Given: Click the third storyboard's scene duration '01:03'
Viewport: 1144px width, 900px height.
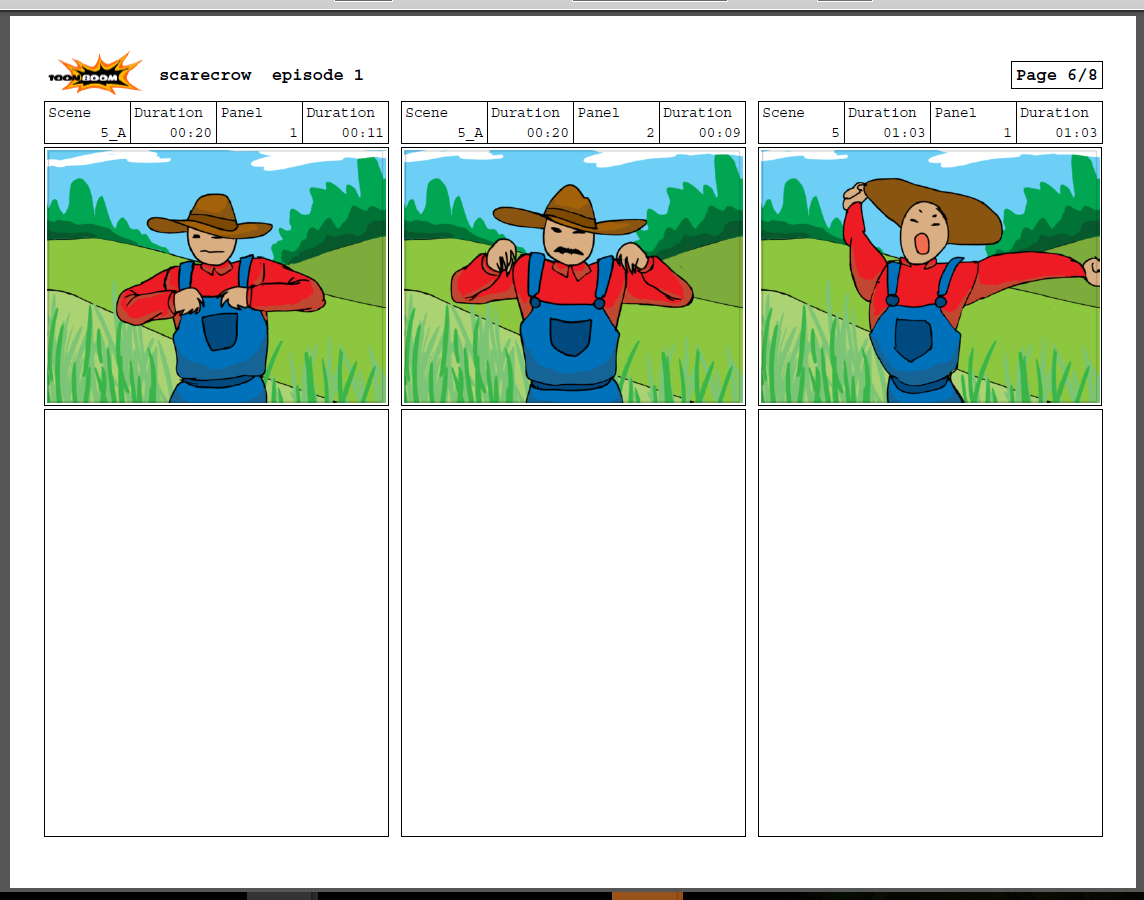Looking at the screenshot, I should [904, 133].
